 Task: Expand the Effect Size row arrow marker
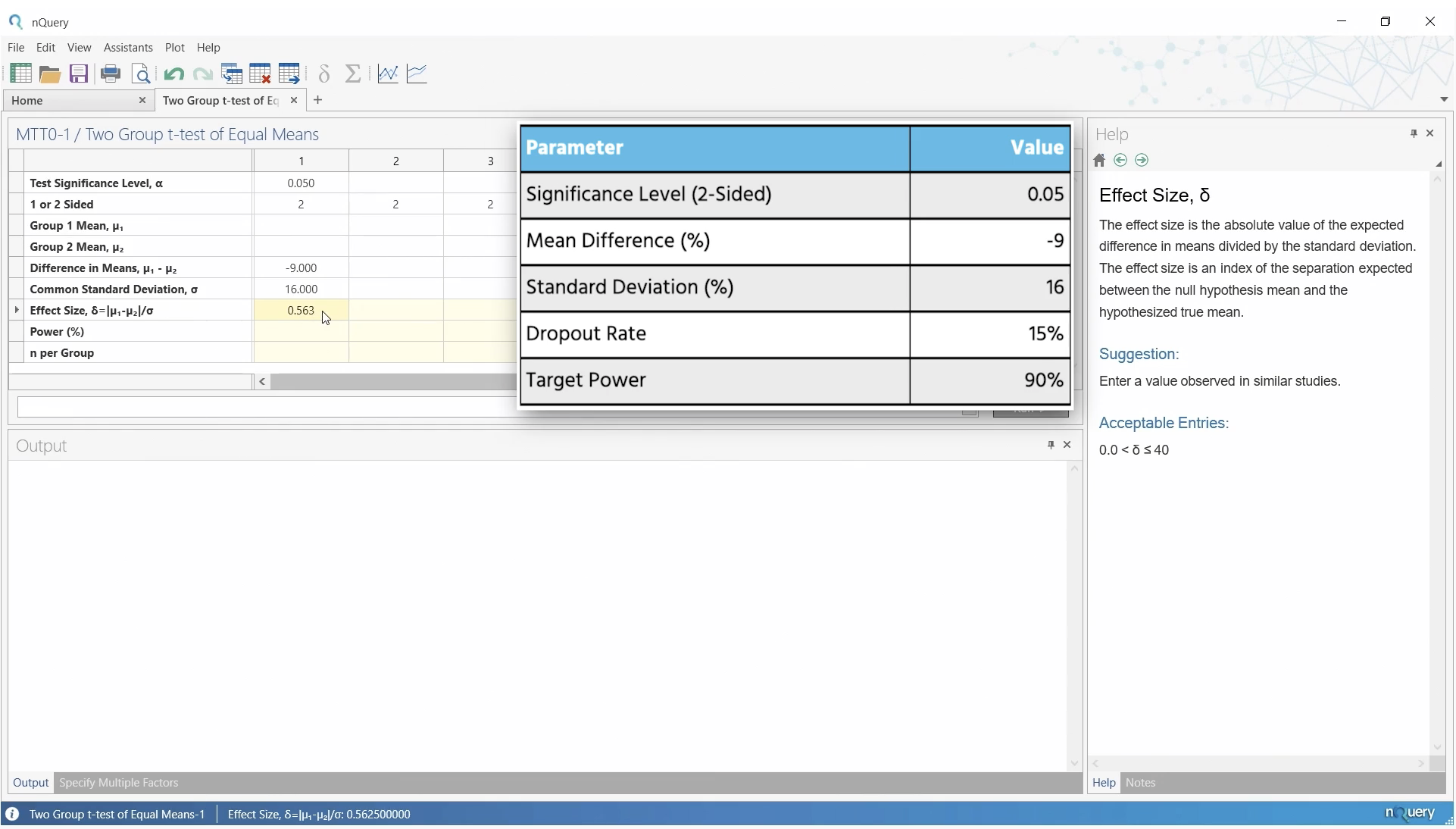(17, 310)
